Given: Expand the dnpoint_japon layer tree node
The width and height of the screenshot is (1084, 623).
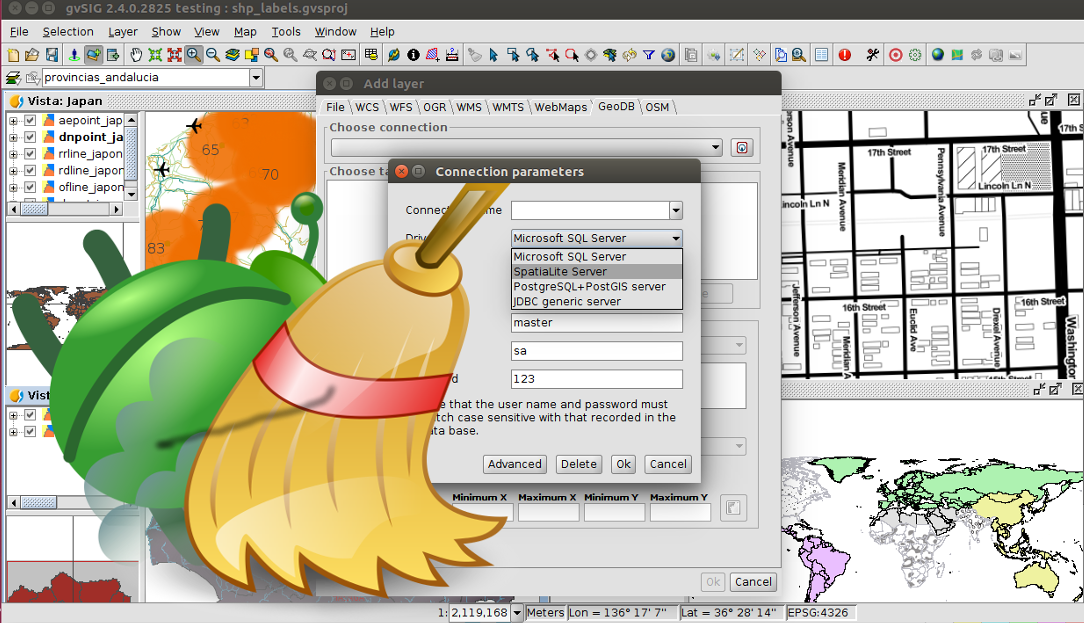Looking at the screenshot, I should click(14, 138).
